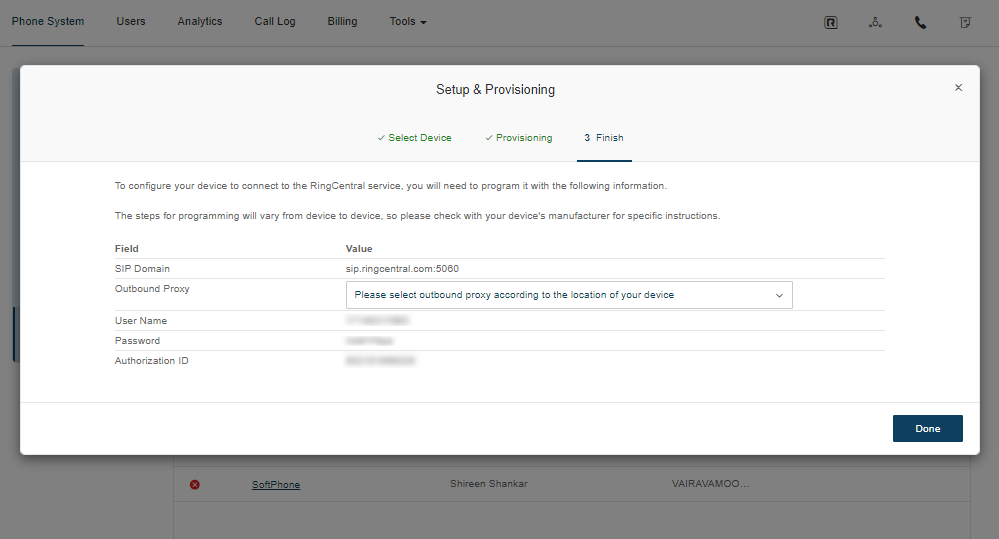Switch to the Users tab

131,22
